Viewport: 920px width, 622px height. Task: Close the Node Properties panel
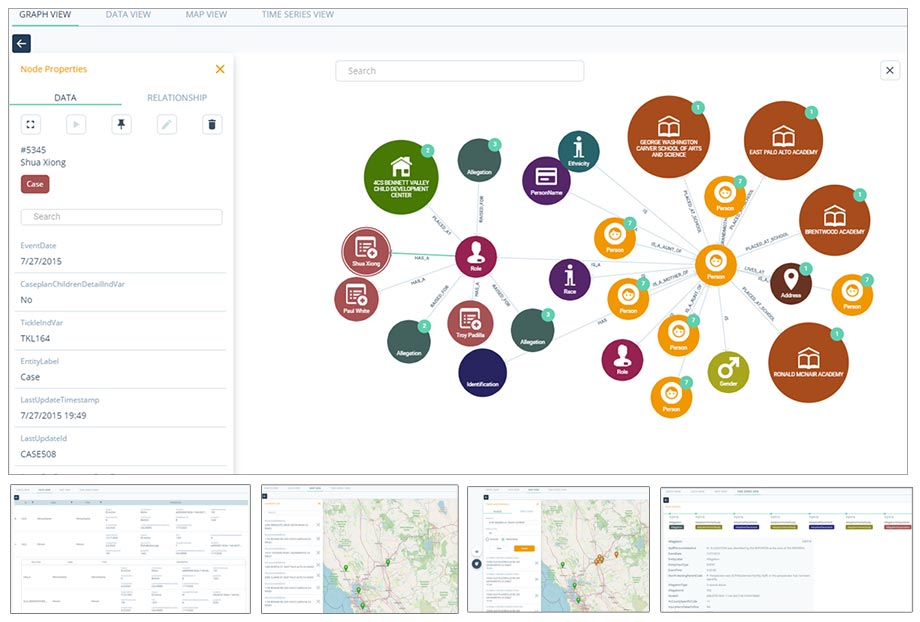click(220, 69)
